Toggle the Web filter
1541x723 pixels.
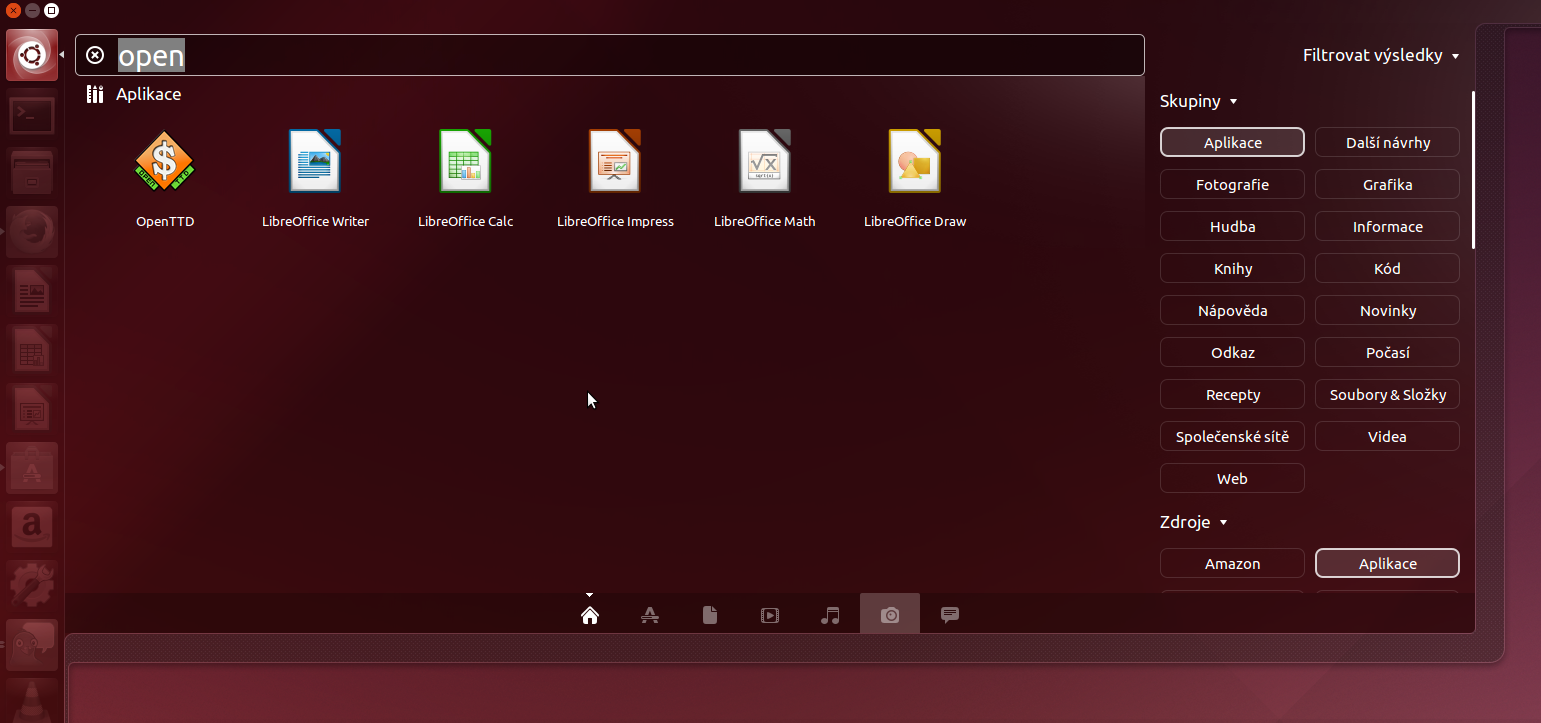(1232, 478)
